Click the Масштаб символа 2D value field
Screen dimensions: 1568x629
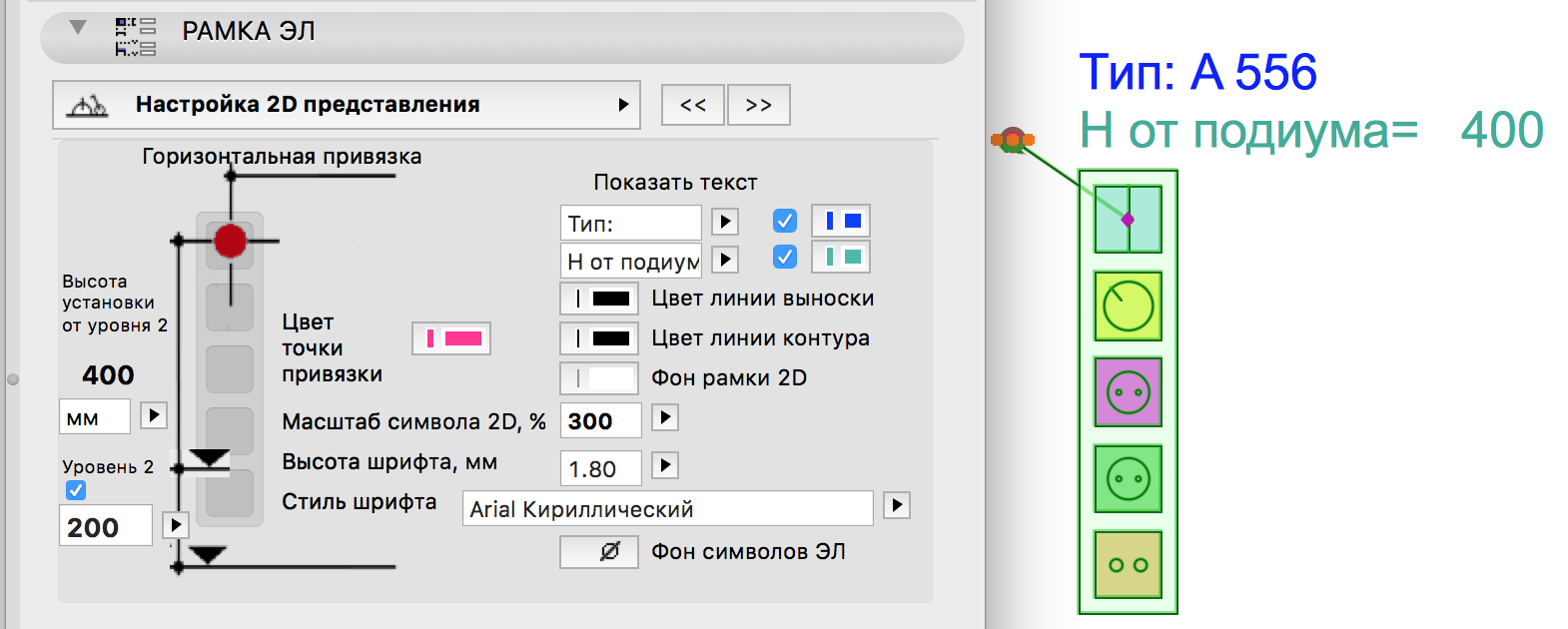tap(601, 421)
